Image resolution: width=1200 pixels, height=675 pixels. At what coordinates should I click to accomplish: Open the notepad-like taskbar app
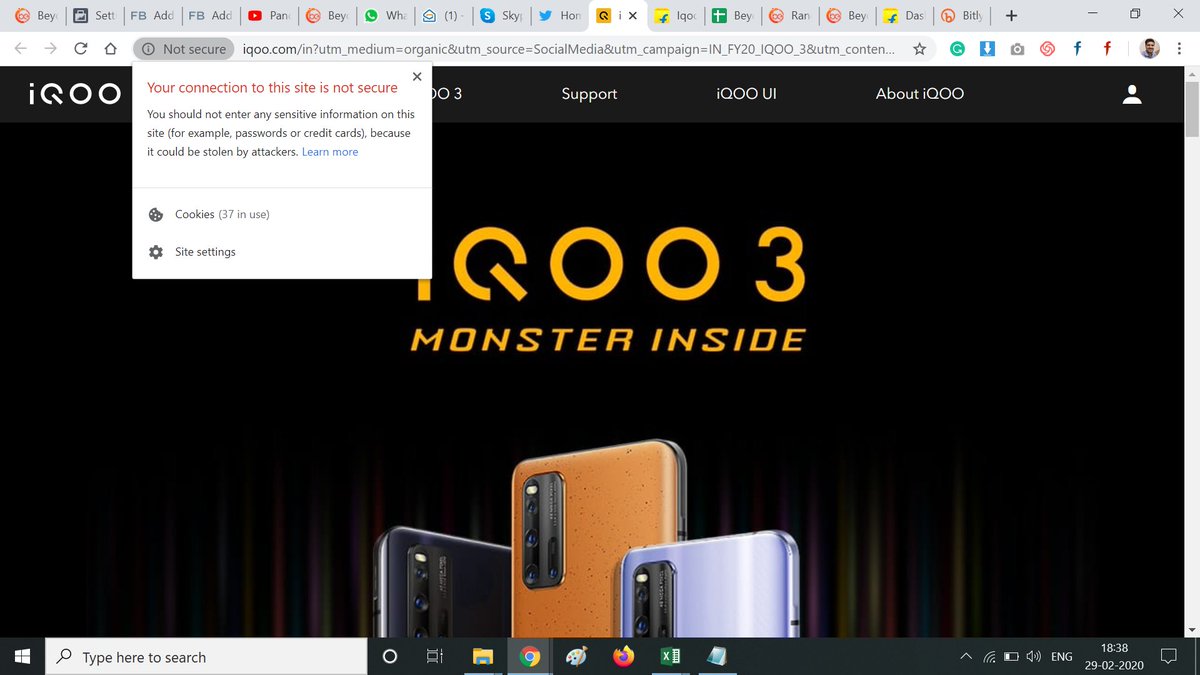click(x=716, y=657)
